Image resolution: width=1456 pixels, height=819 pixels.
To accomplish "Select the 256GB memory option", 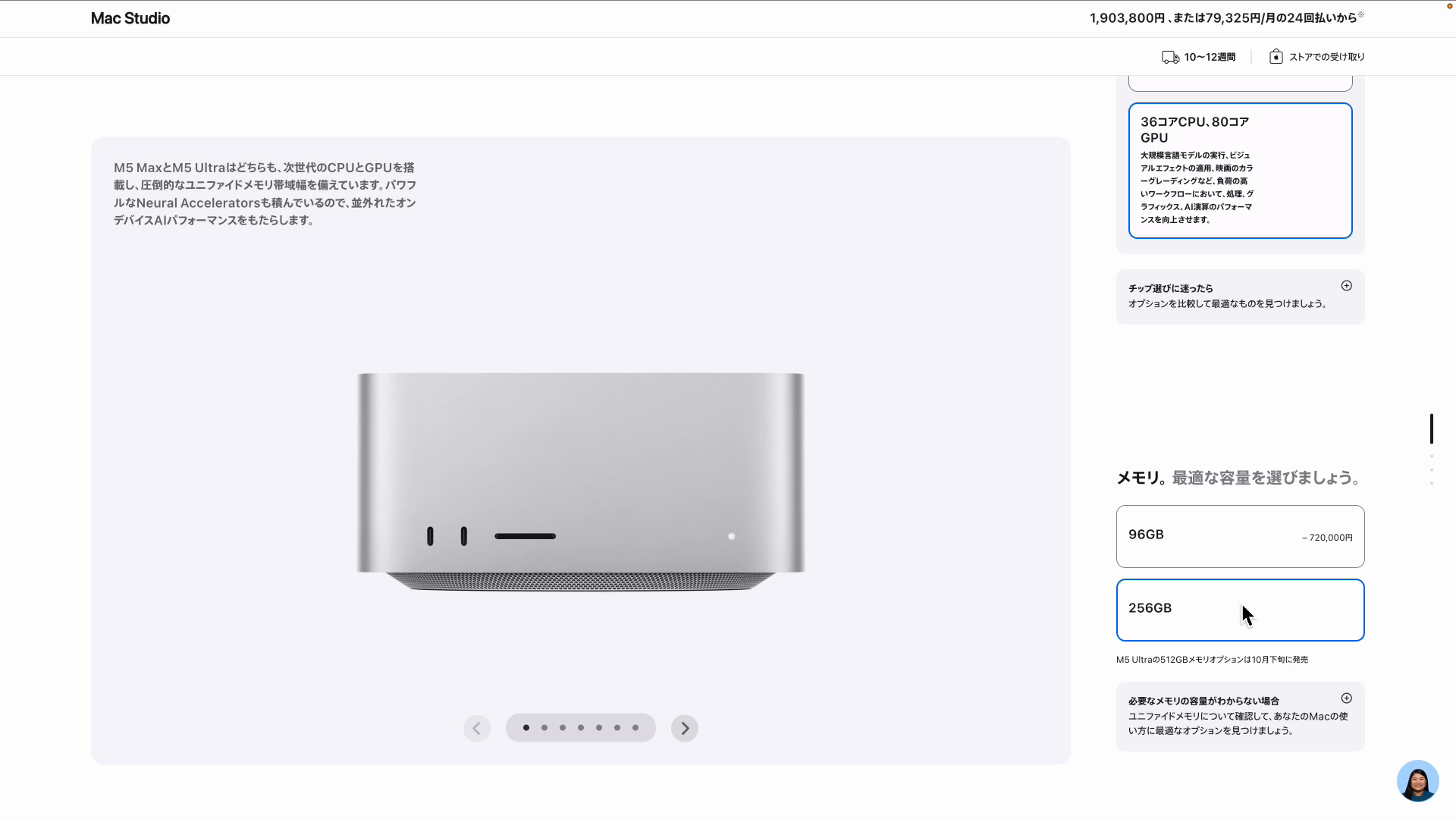I will 1240,610.
